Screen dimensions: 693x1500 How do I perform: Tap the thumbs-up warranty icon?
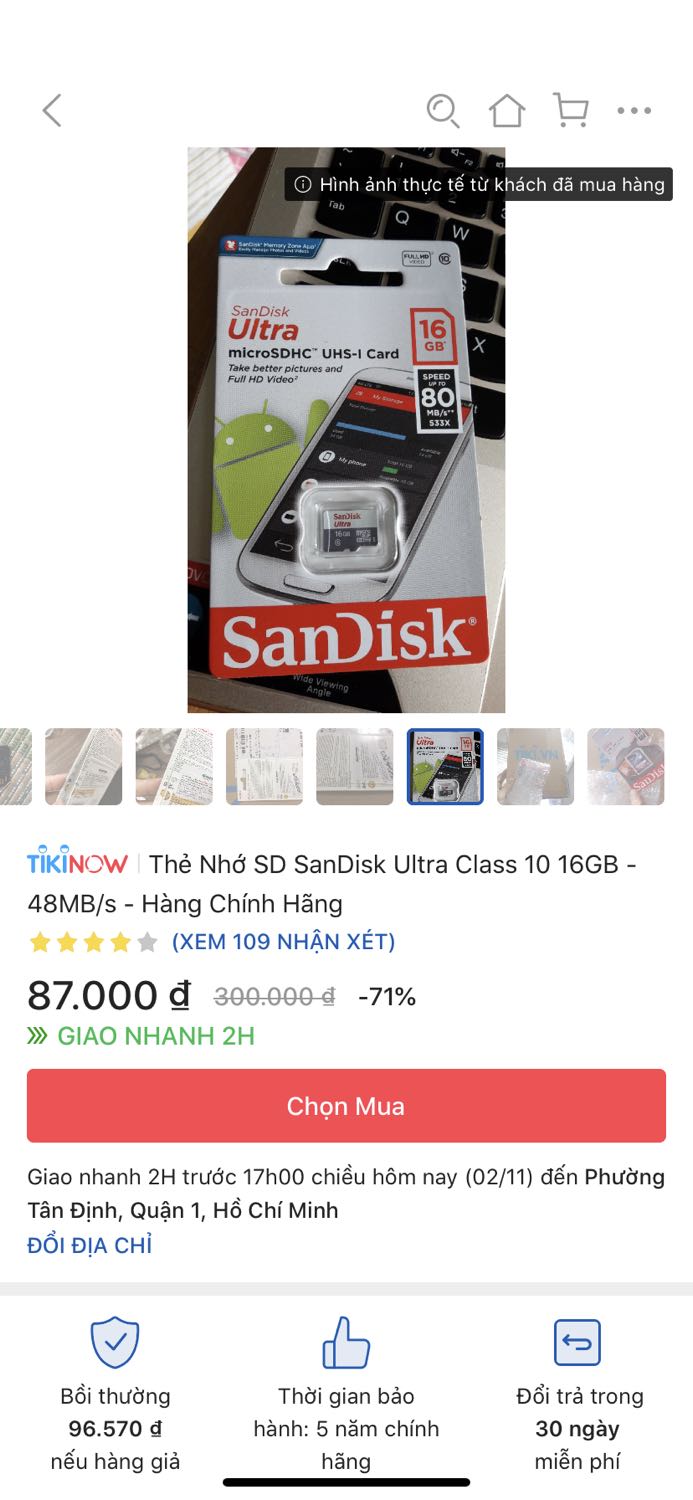346,1342
